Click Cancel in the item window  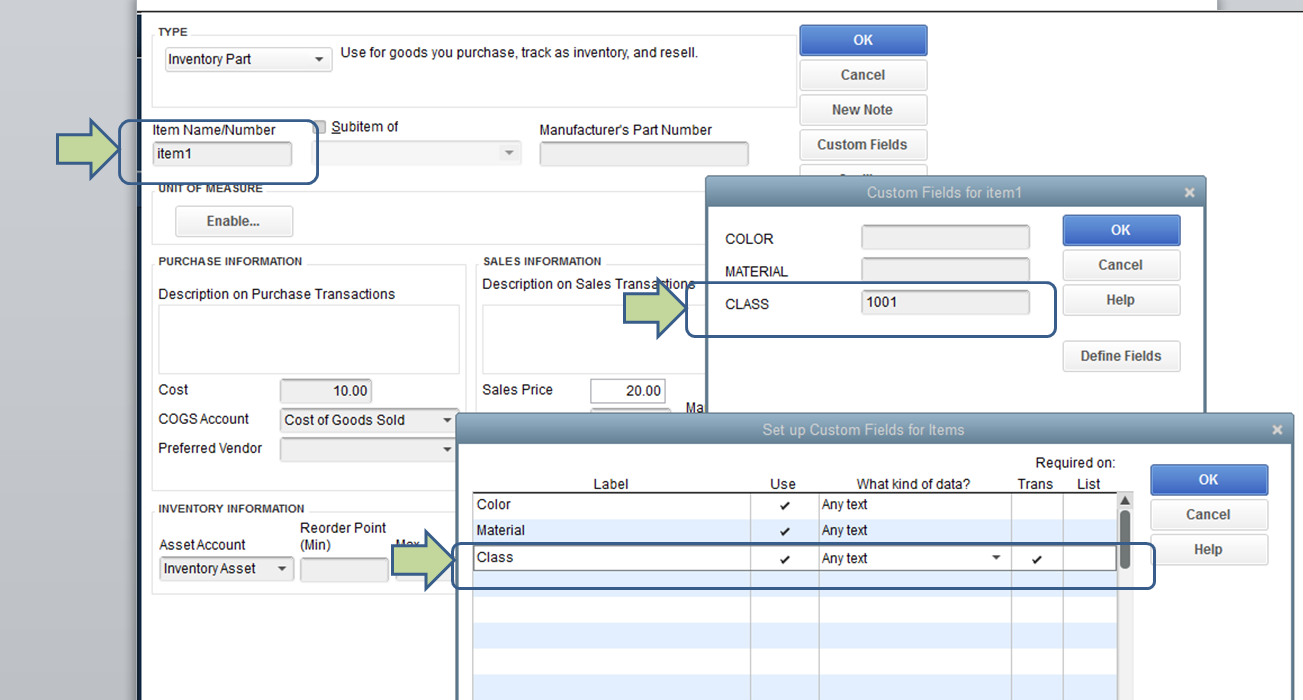pos(863,75)
